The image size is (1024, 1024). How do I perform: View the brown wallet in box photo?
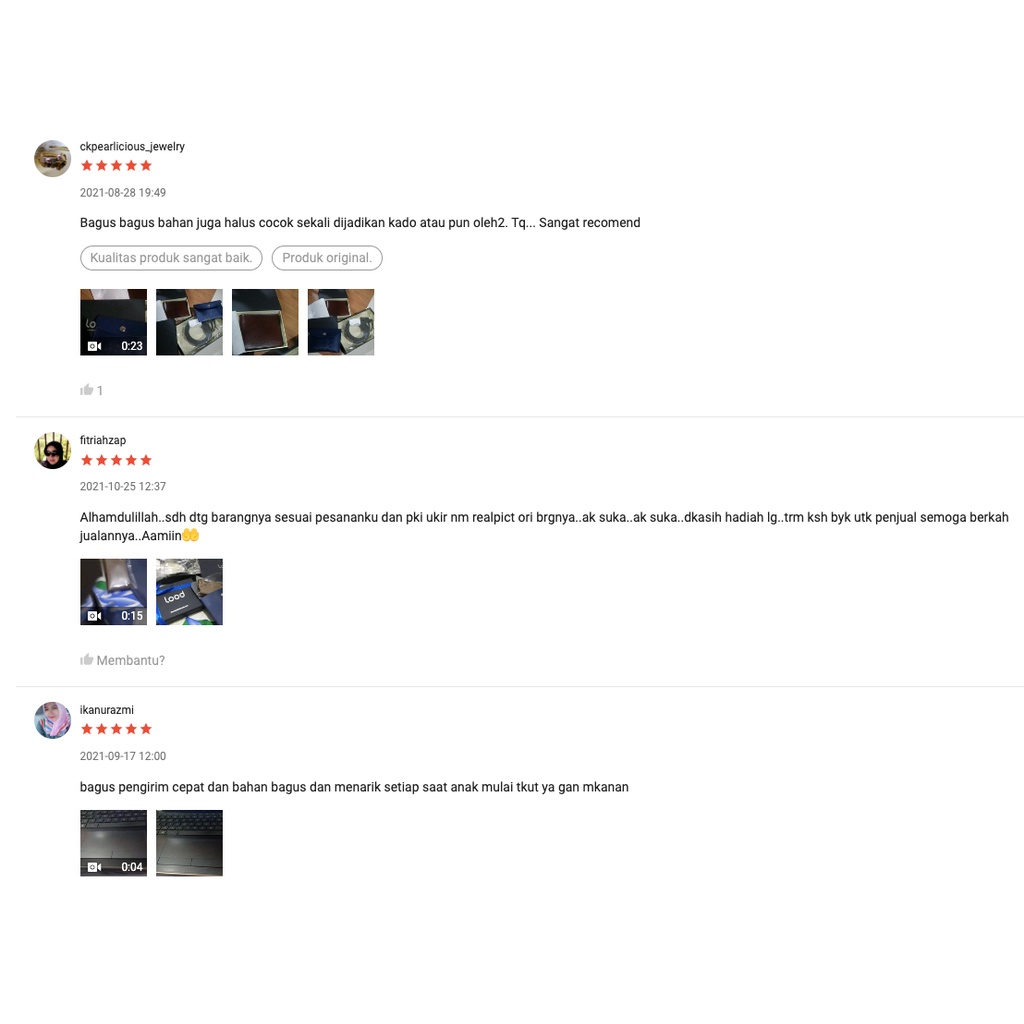[265, 323]
